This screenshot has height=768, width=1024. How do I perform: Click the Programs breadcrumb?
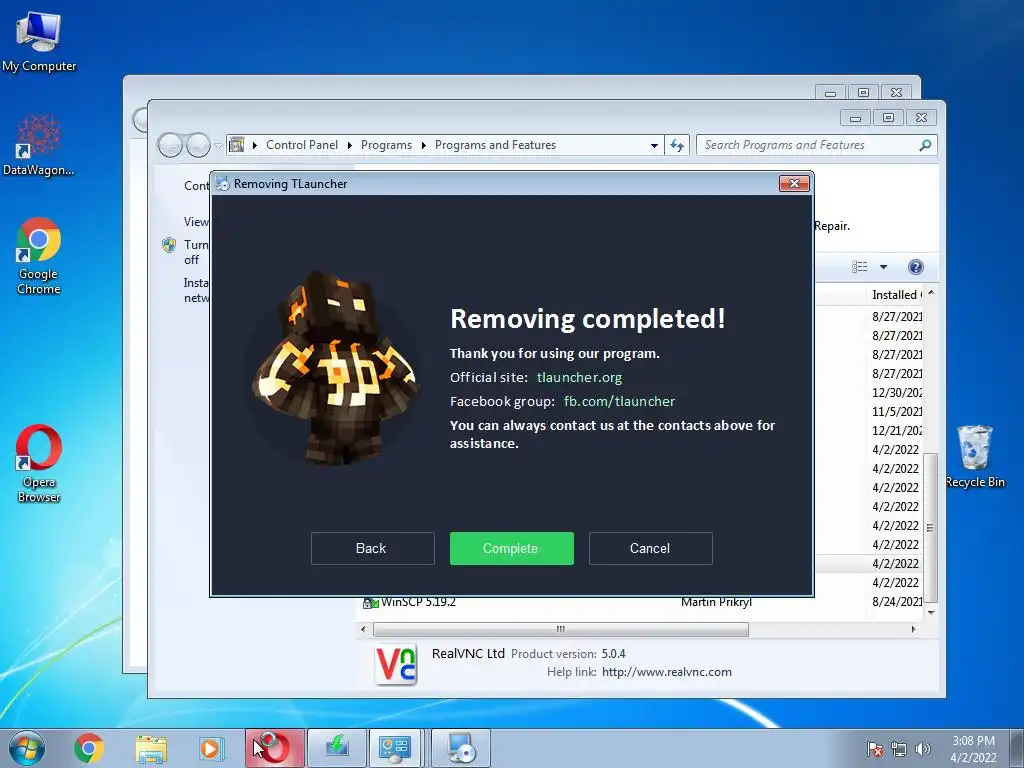(x=386, y=145)
